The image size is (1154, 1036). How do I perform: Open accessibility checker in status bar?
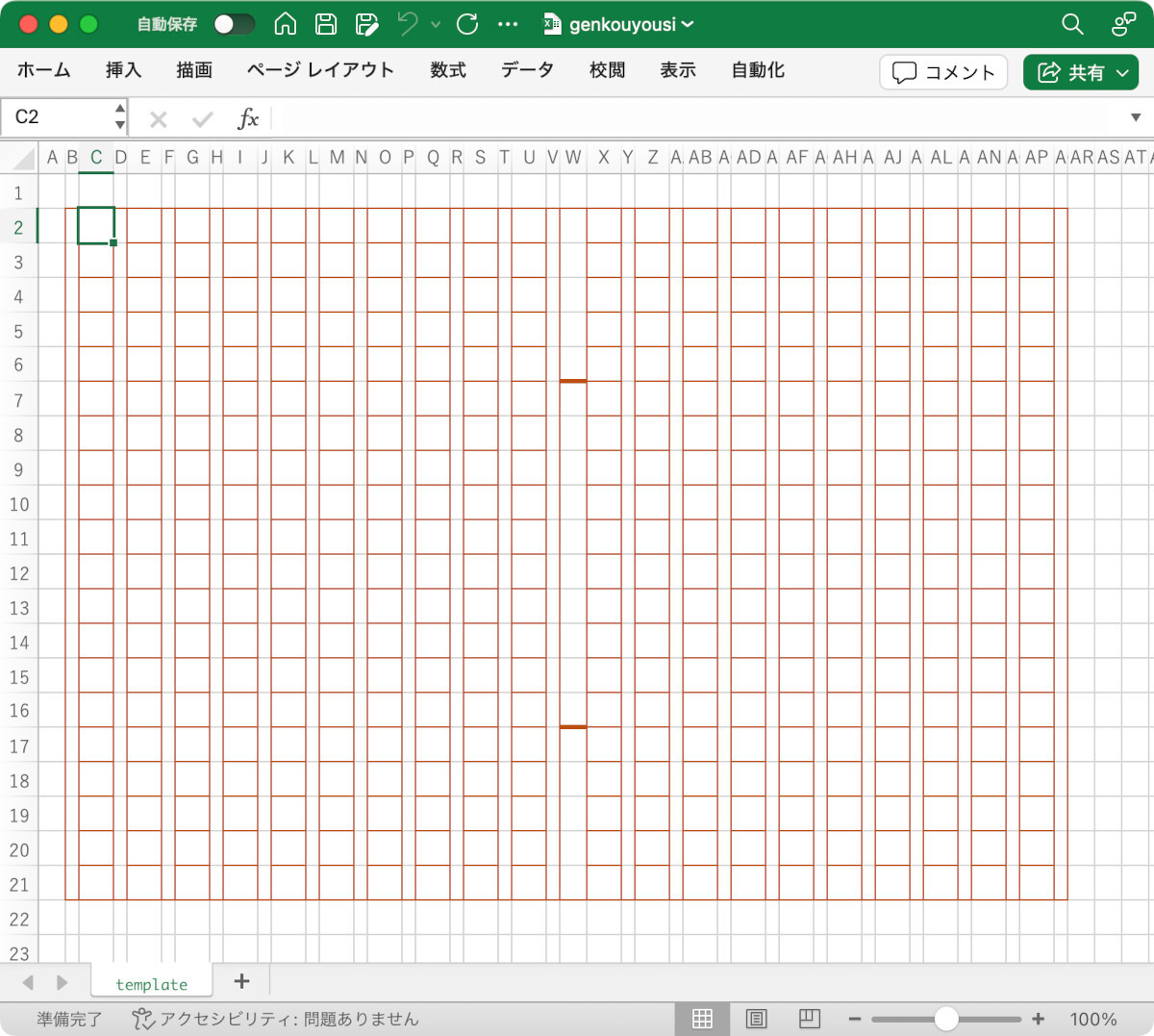point(275,1019)
